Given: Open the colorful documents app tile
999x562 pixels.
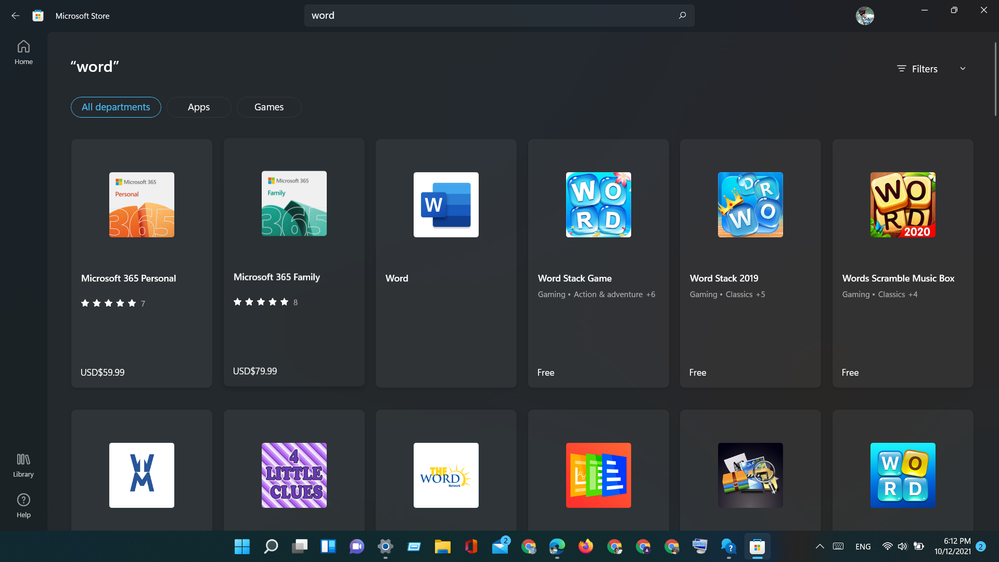Looking at the screenshot, I should click(x=598, y=475).
